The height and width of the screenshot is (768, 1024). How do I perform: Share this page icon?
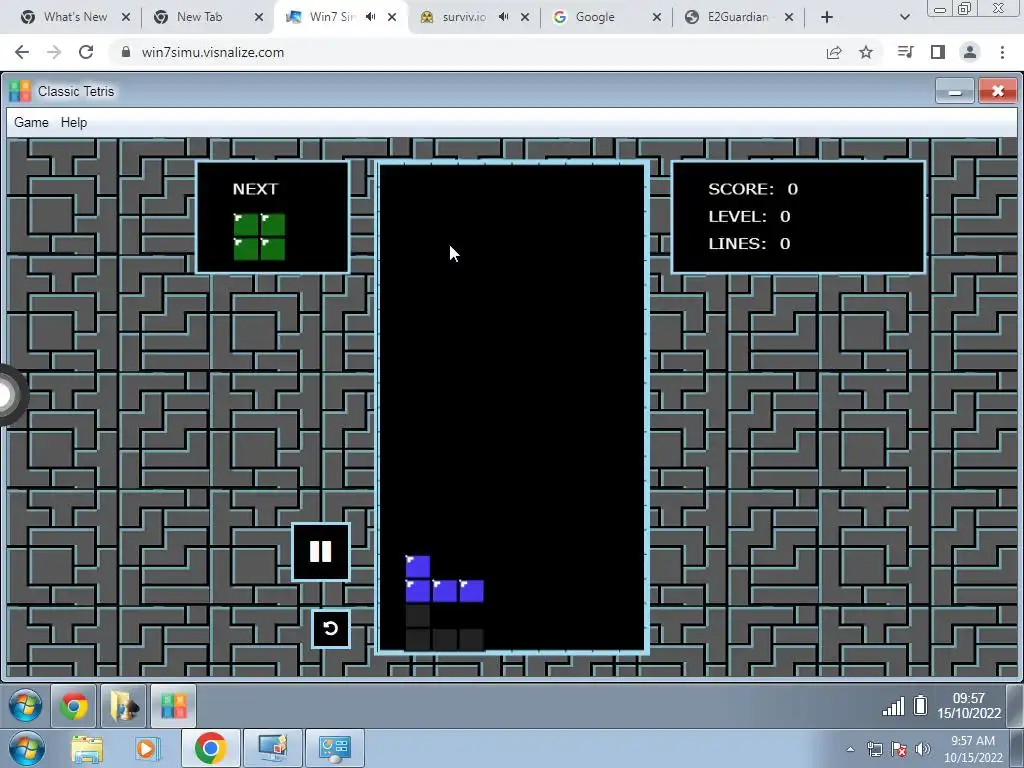[834, 52]
